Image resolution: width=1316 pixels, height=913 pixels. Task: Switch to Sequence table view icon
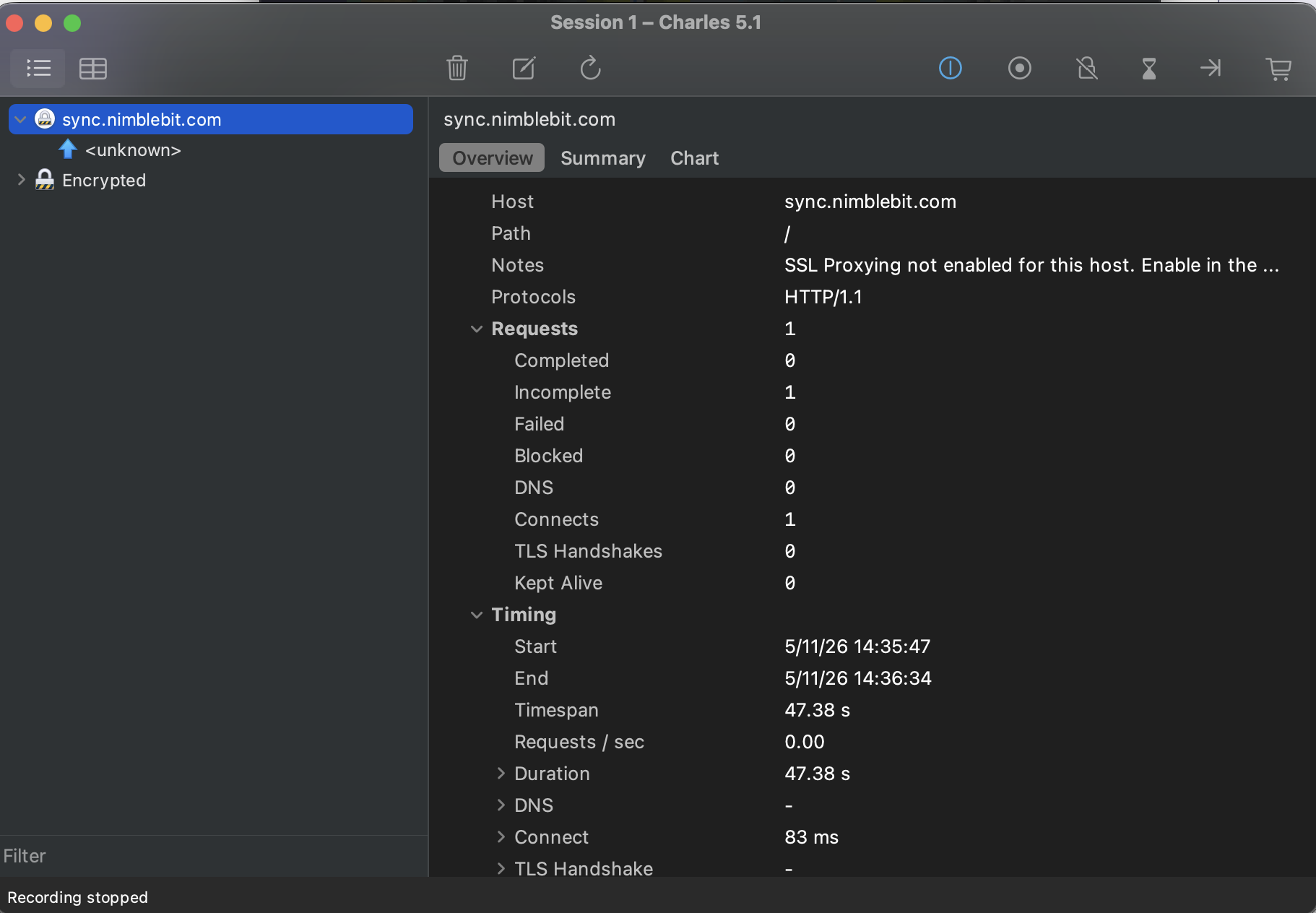coord(93,69)
